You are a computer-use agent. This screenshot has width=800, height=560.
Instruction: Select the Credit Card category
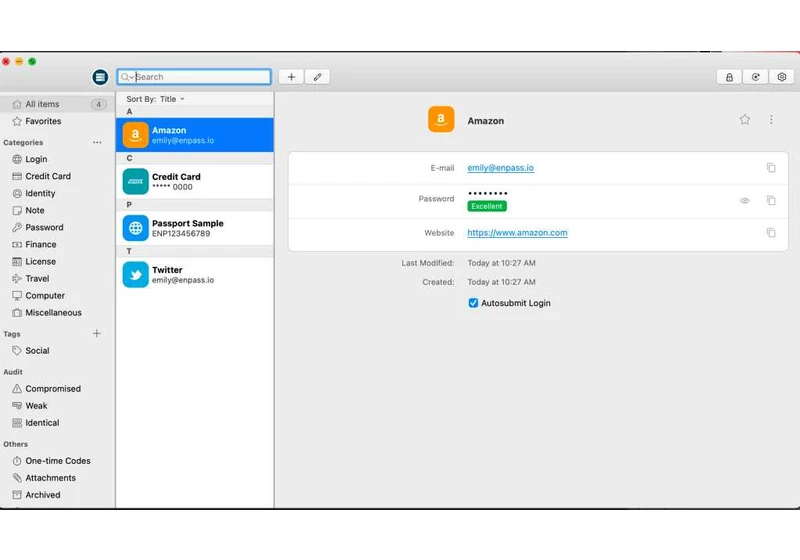pyautogui.click(x=57, y=176)
